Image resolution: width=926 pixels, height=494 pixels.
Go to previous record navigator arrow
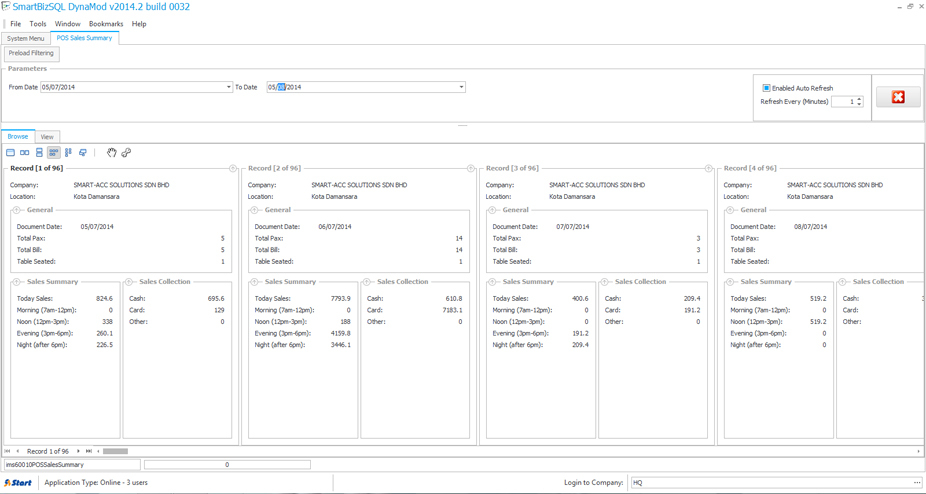(x=18, y=451)
